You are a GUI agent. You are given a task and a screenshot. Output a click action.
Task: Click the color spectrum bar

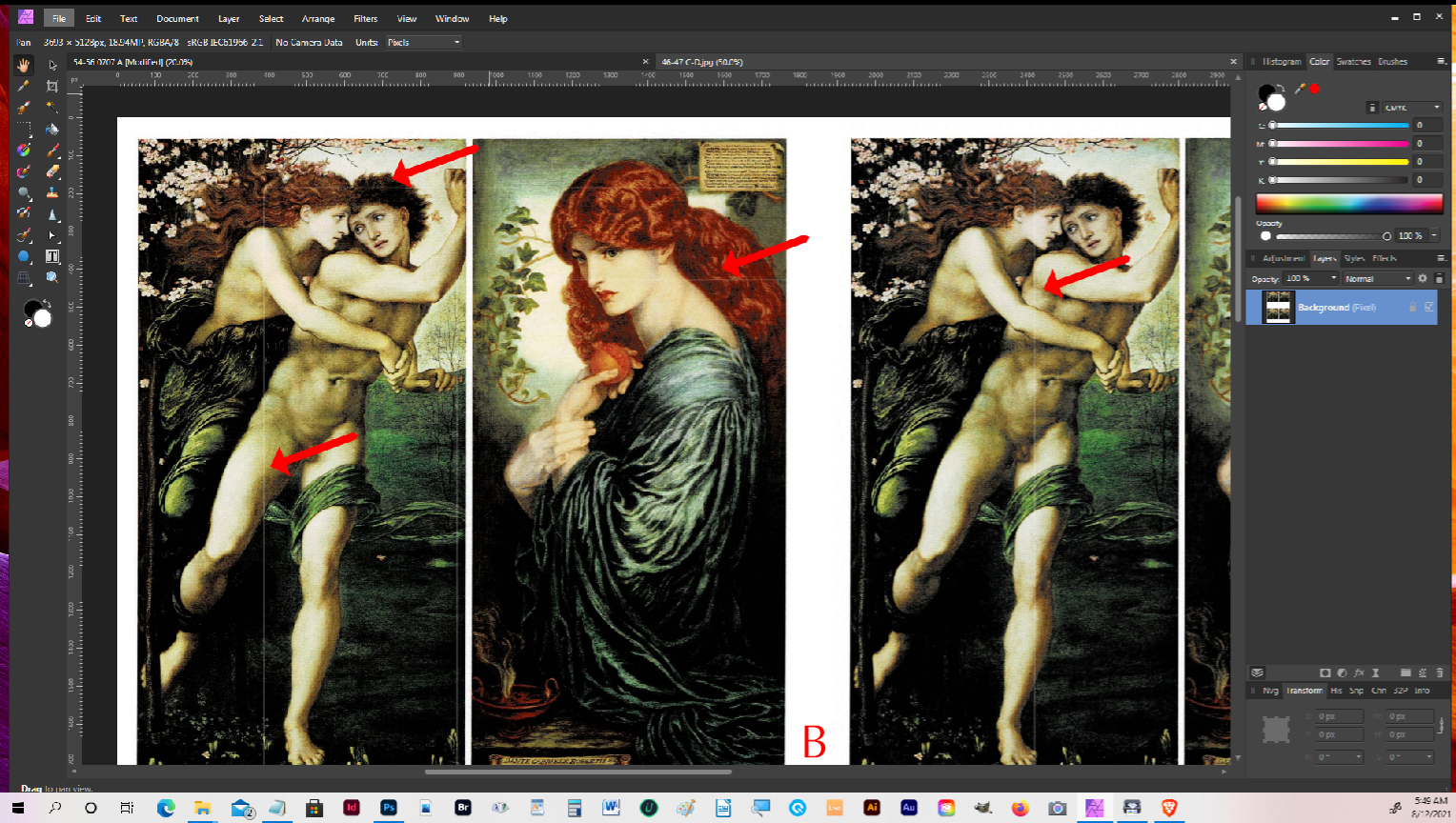[x=1349, y=204]
